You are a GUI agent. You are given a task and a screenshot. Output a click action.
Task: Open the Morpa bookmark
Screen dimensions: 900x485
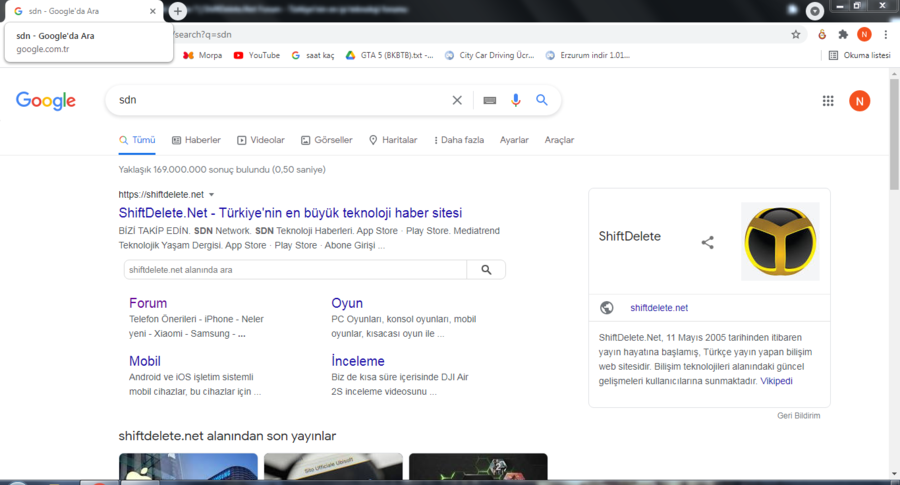203,55
